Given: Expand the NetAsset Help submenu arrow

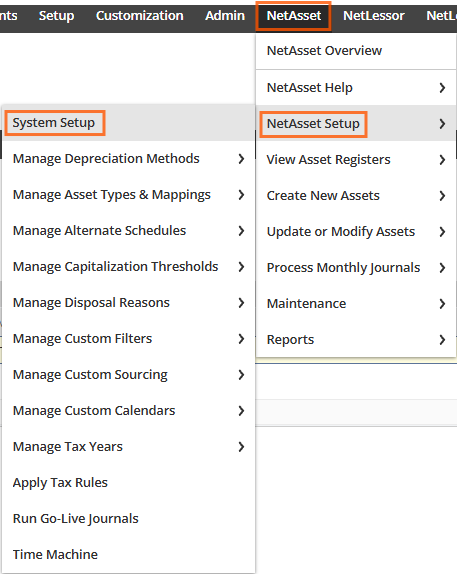Looking at the screenshot, I should pos(442,88).
